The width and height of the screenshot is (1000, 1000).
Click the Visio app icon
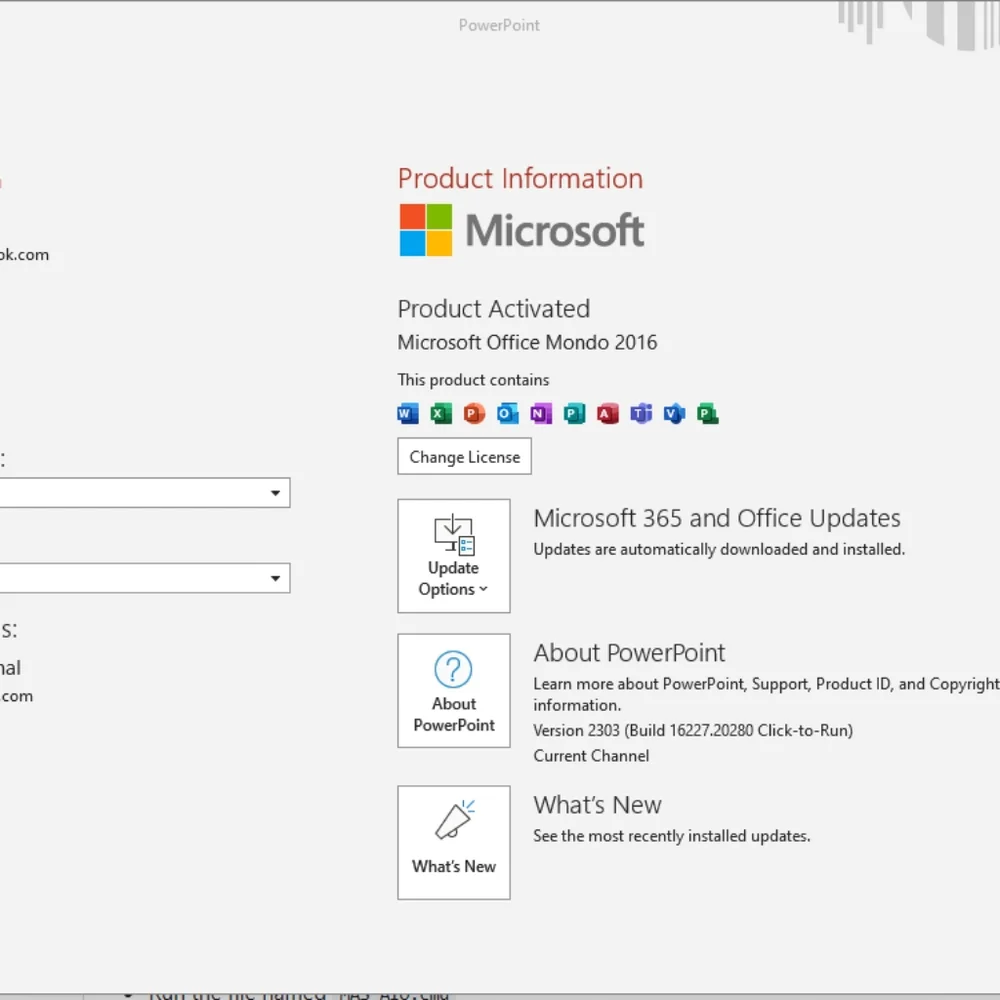(x=674, y=413)
